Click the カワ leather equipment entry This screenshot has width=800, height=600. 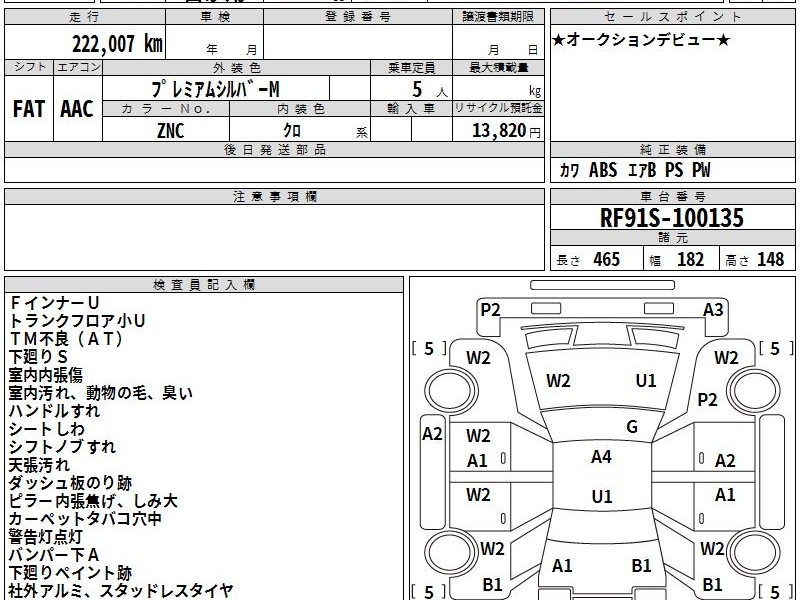(x=569, y=170)
